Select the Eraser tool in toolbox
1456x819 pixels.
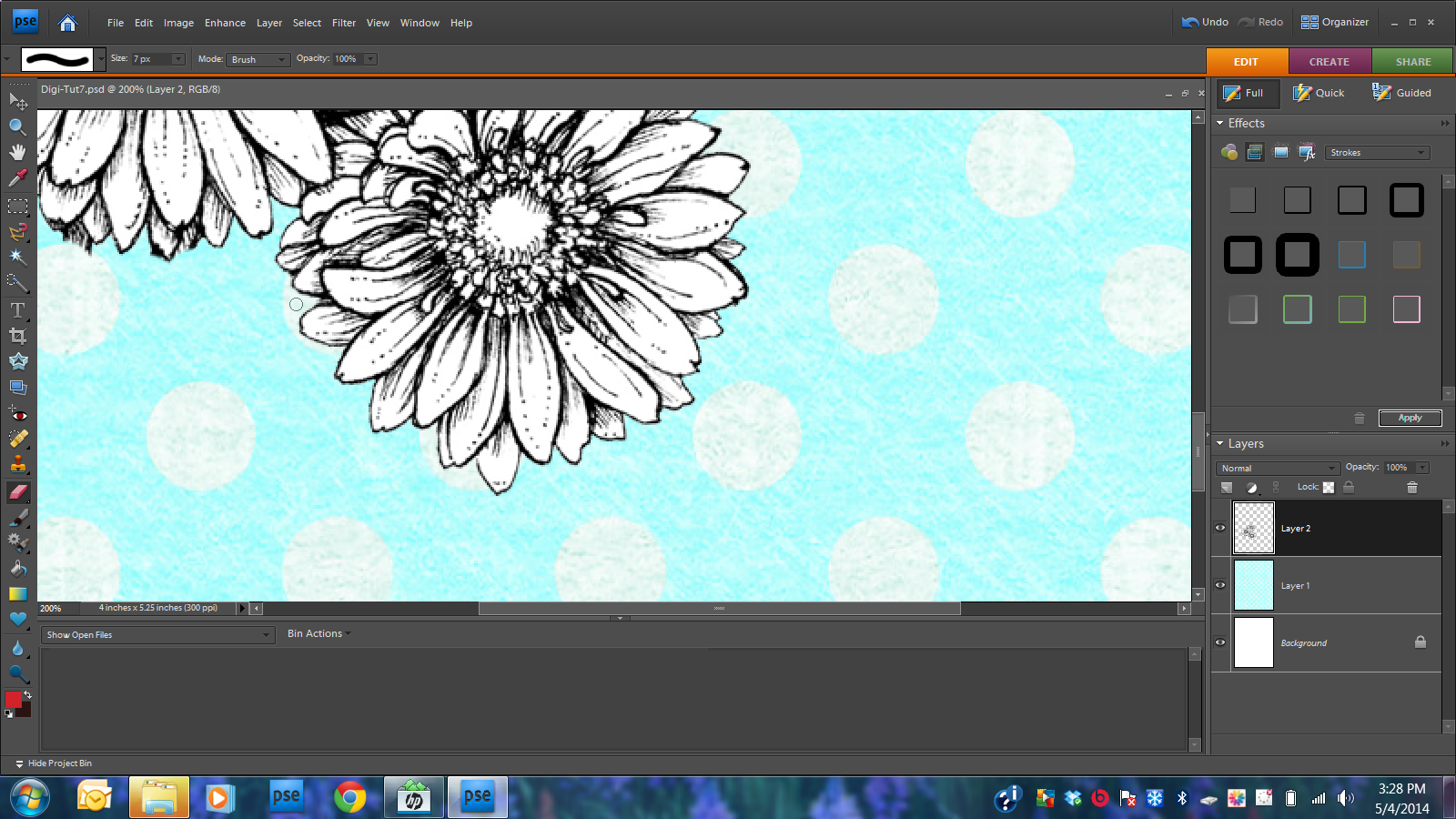coord(18,492)
